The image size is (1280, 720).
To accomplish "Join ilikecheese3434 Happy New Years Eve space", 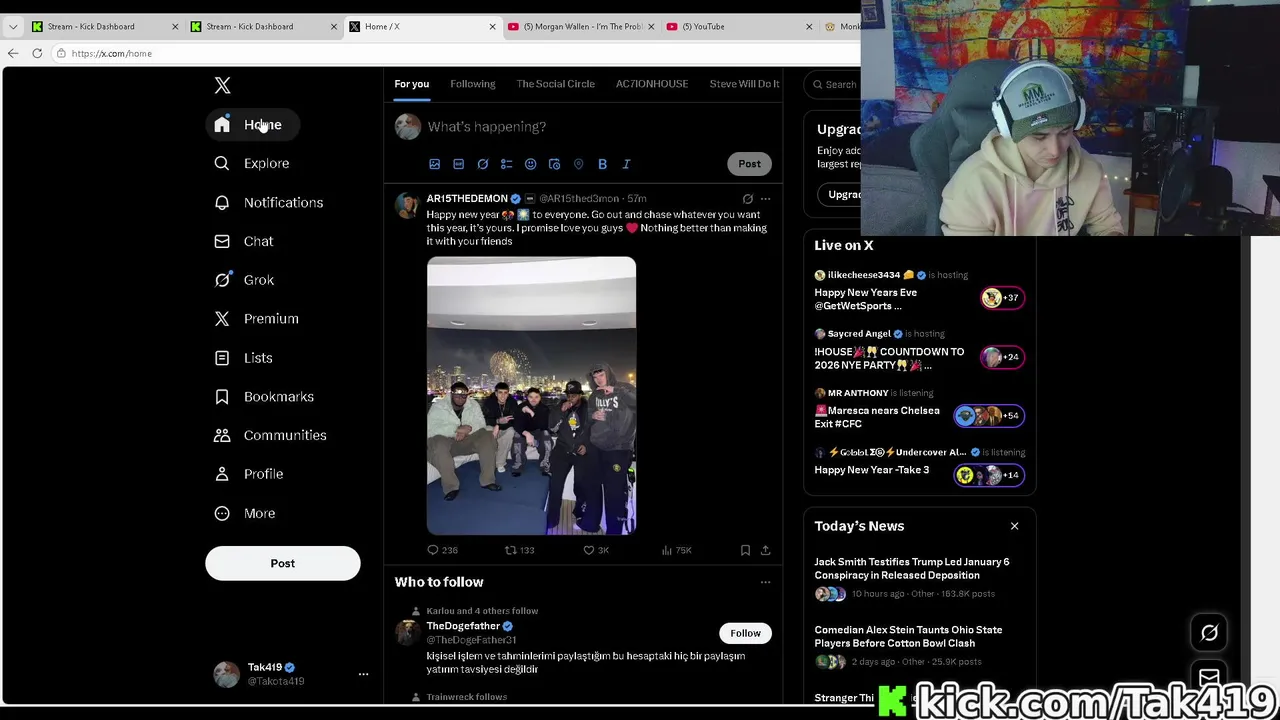I will 918,292.
